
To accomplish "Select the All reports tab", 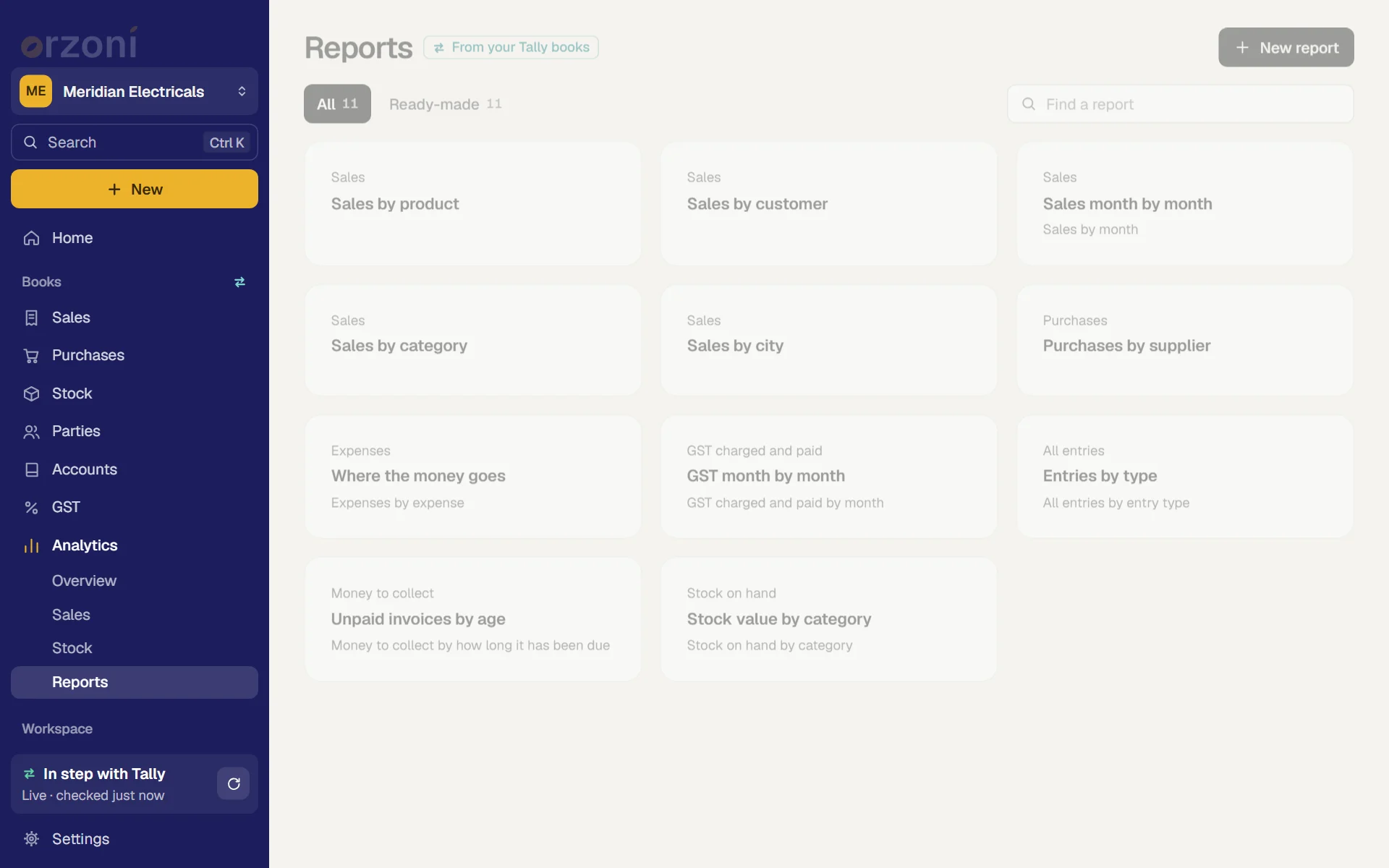I will click(x=337, y=104).
